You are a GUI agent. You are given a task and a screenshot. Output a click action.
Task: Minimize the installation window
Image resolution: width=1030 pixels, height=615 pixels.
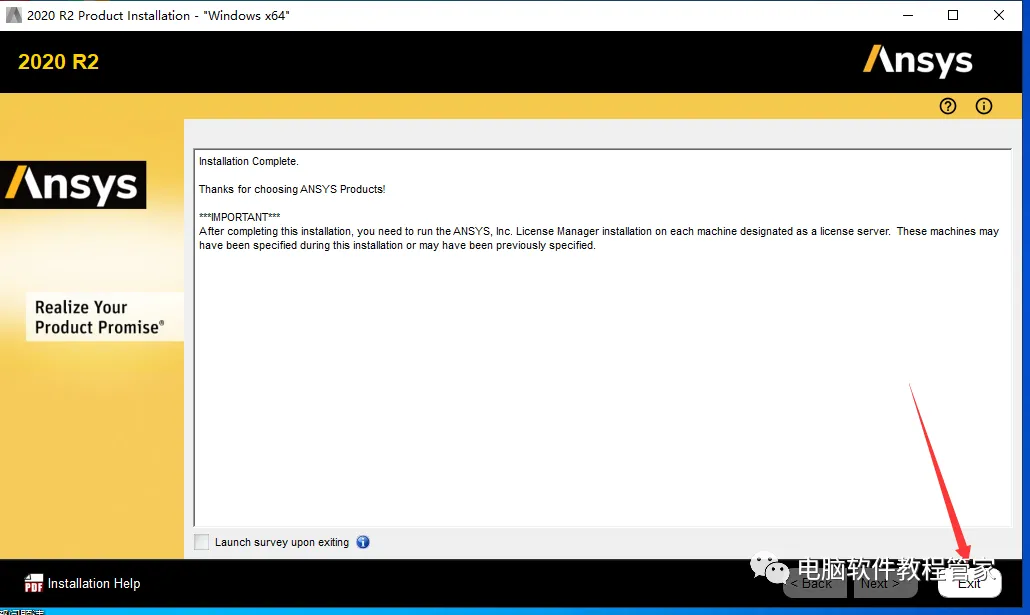(908, 15)
